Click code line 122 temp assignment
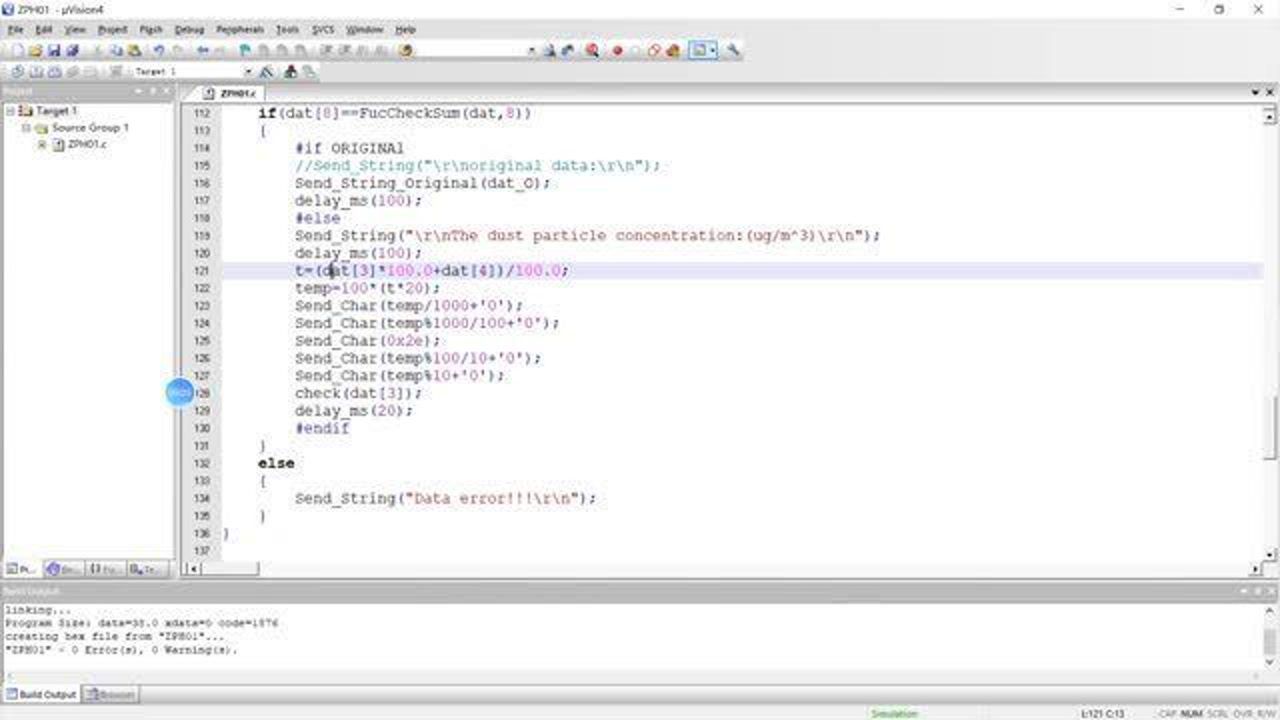The image size is (1280, 720). 367,288
